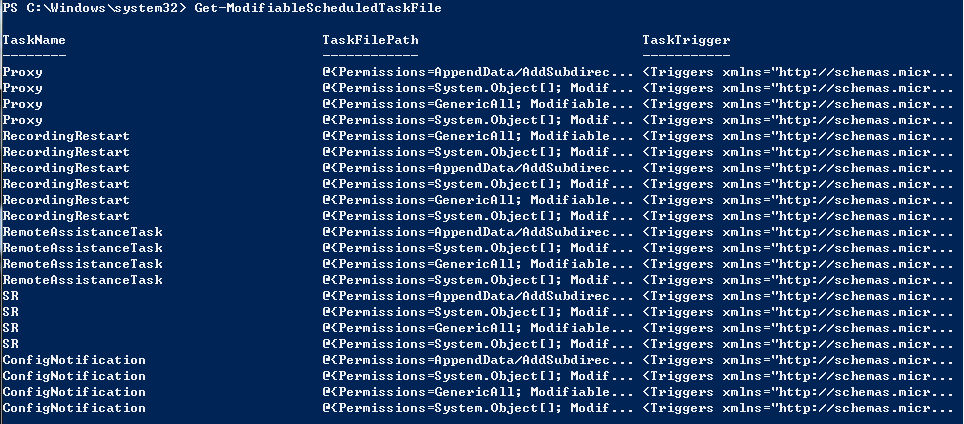
Task: Select the first RemoteAssistanceTask entry name
Action: tap(82, 232)
